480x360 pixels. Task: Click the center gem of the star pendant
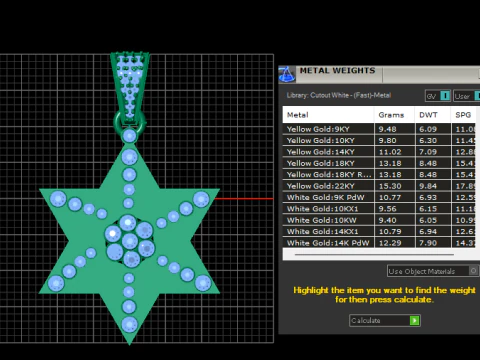pos(130,241)
